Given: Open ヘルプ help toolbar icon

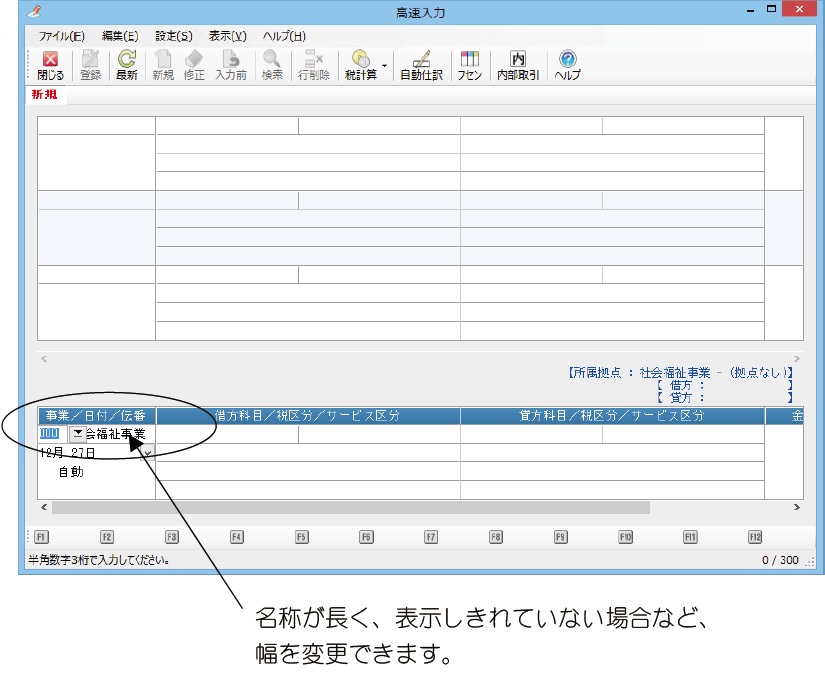Looking at the screenshot, I should [x=567, y=66].
